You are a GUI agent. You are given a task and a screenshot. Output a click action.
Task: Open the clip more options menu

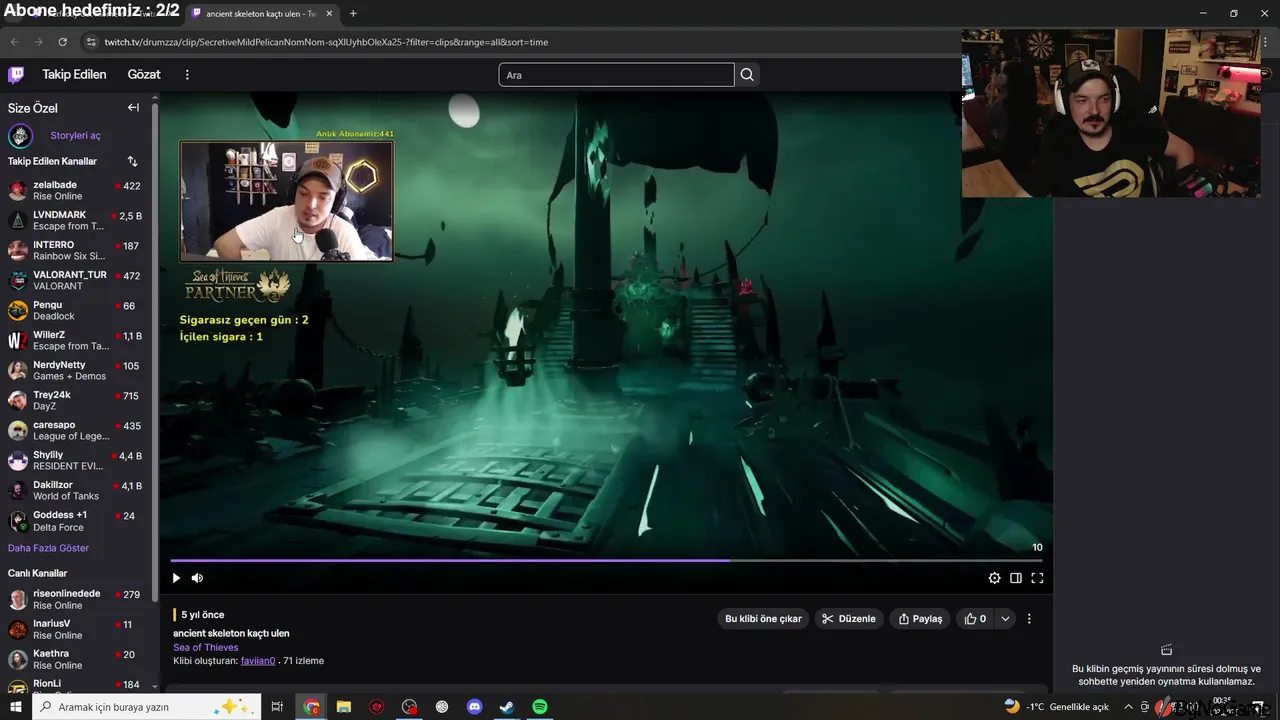[1029, 619]
